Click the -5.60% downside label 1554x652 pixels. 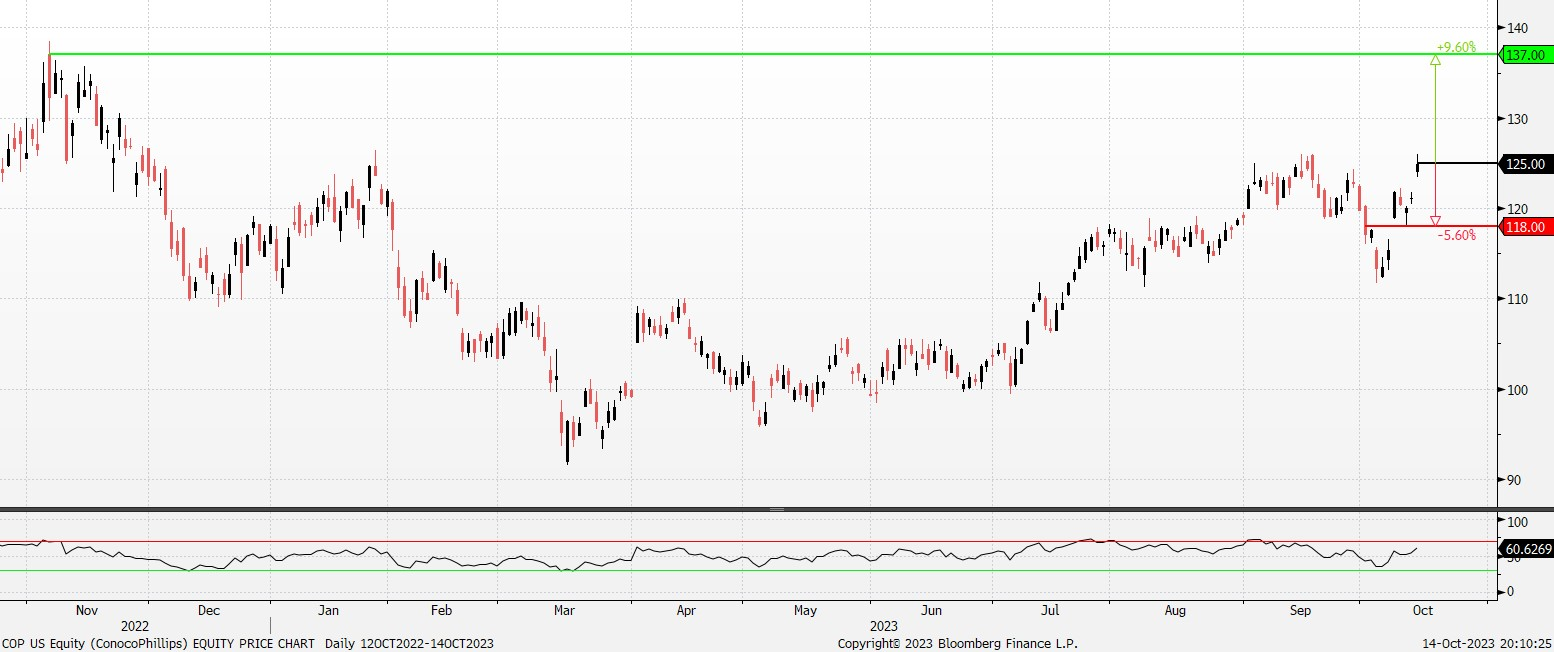click(x=1456, y=236)
